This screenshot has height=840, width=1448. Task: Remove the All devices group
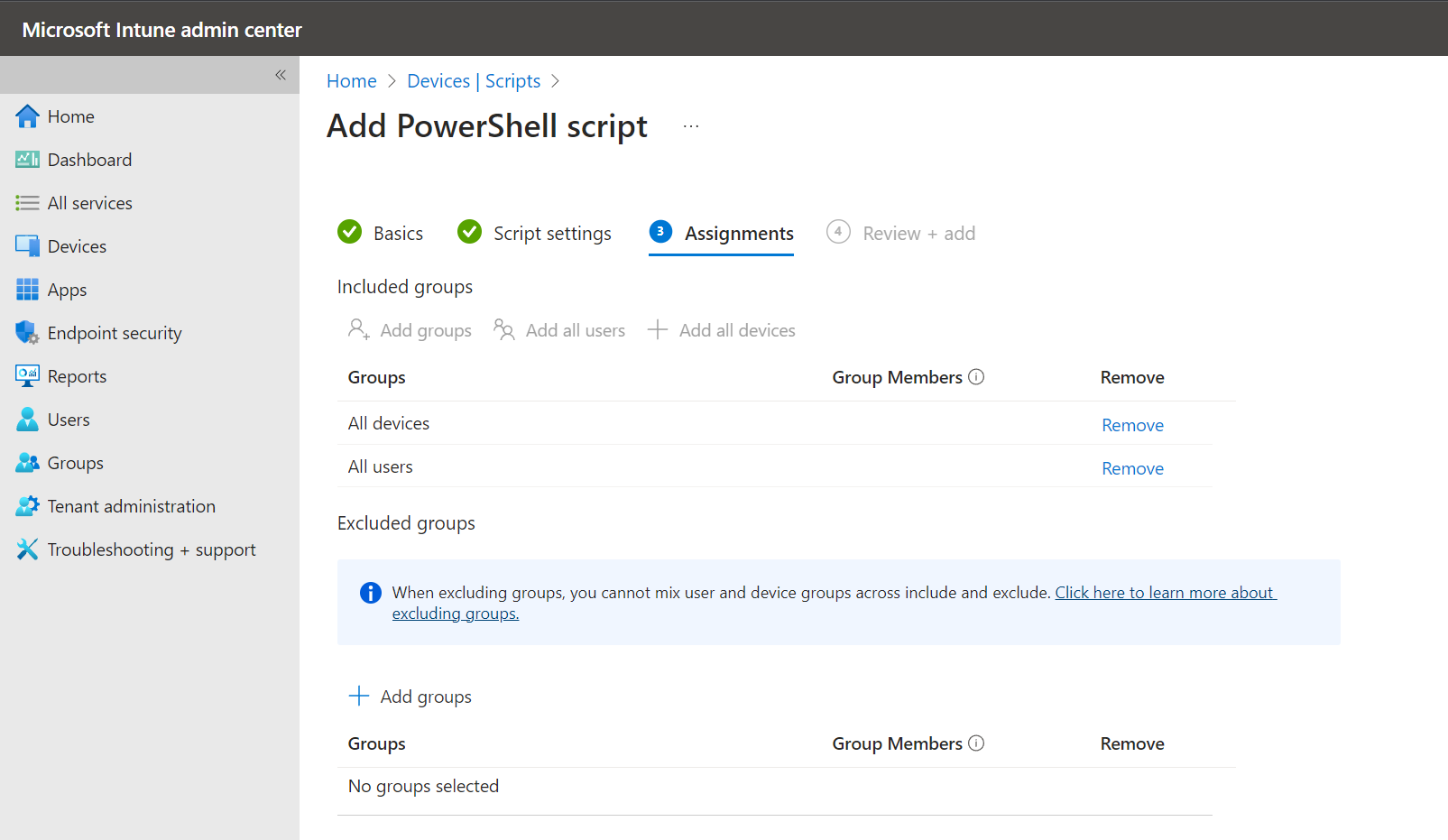(x=1132, y=425)
